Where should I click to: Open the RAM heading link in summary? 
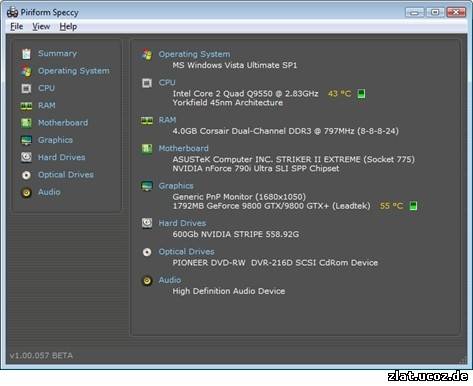167,120
